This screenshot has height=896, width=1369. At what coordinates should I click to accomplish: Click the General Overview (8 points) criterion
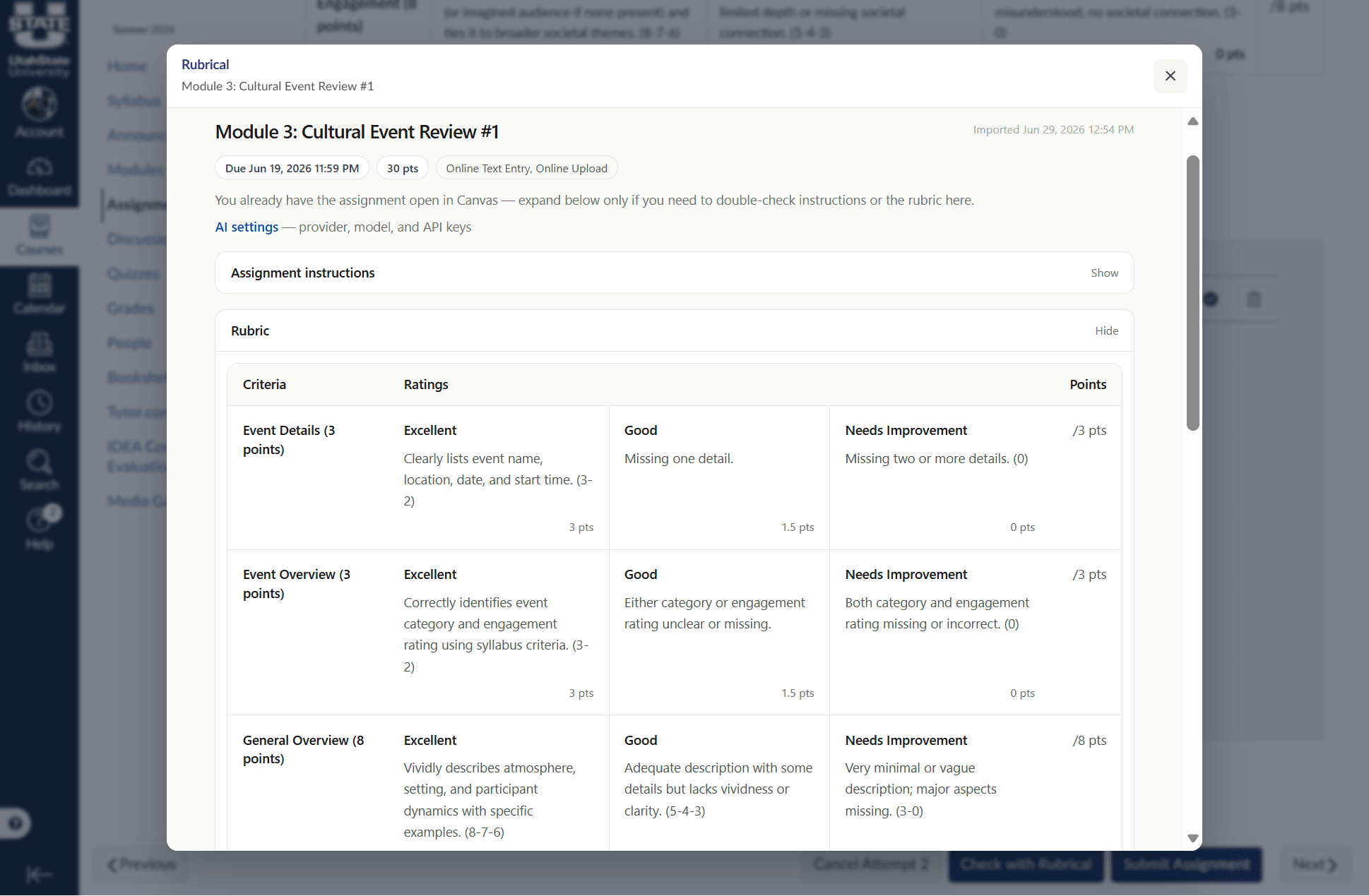coord(303,750)
